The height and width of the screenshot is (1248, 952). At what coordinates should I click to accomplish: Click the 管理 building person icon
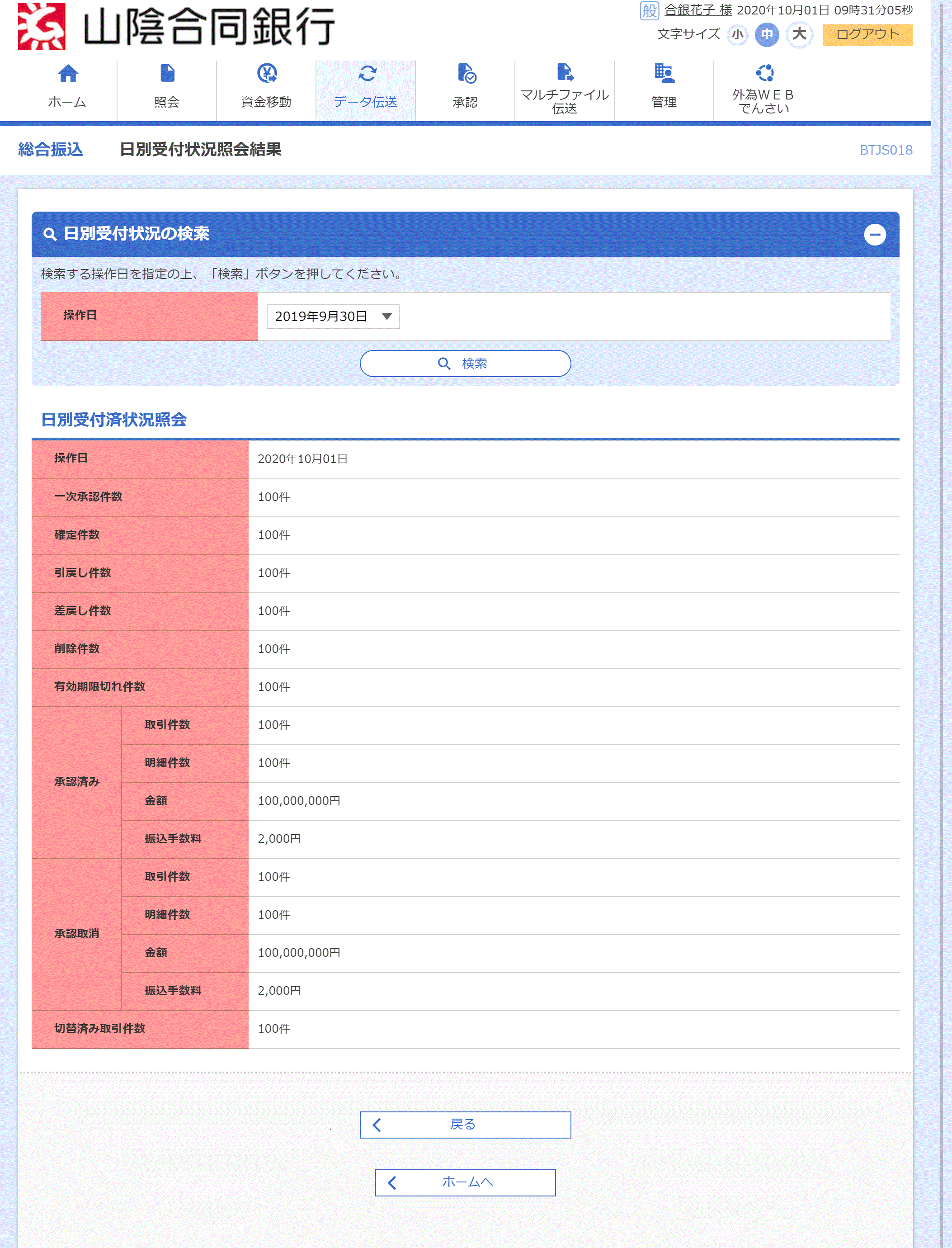[x=664, y=73]
